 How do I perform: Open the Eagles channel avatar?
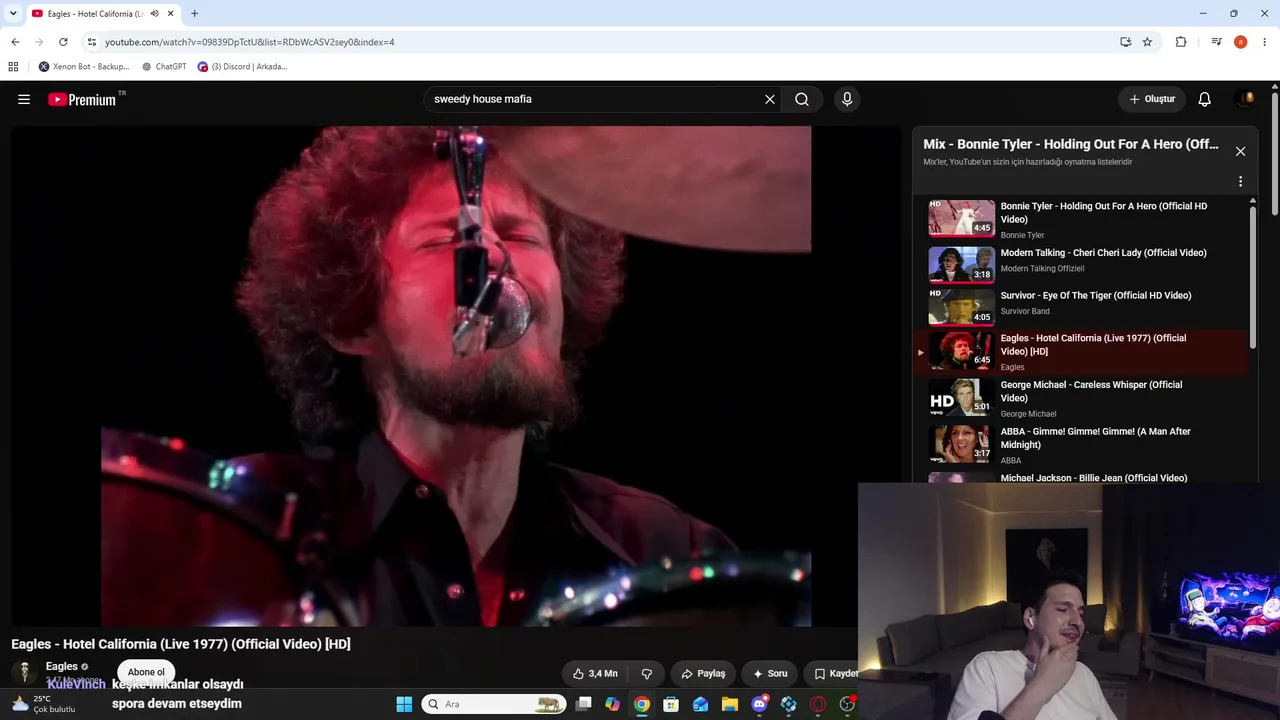(x=24, y=673)
